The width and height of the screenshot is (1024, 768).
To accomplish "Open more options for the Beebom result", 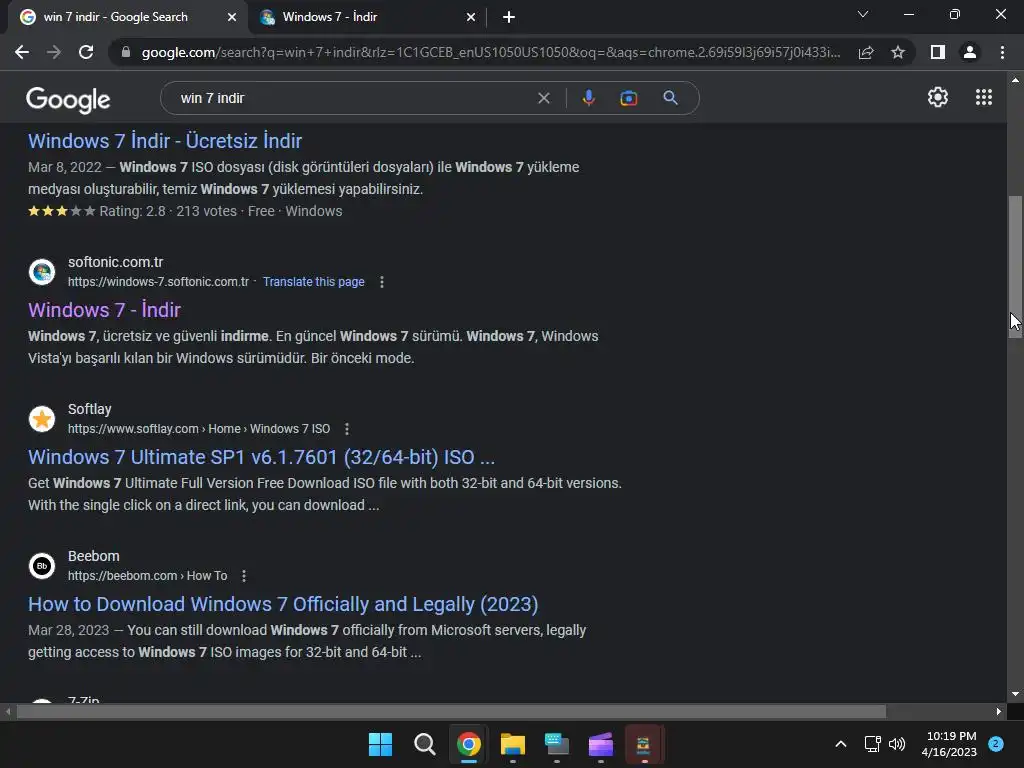I will 244,576.
